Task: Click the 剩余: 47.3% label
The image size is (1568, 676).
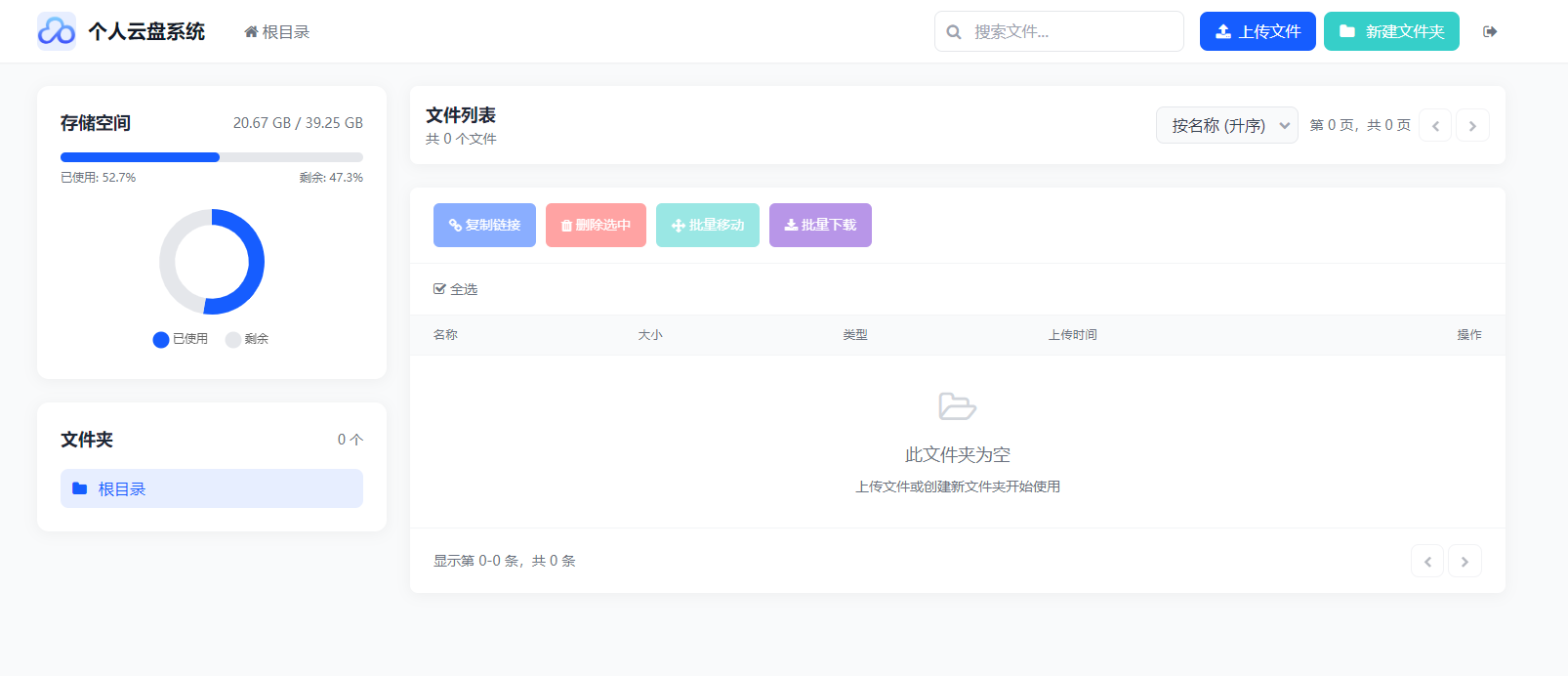Action: [331, 178]
